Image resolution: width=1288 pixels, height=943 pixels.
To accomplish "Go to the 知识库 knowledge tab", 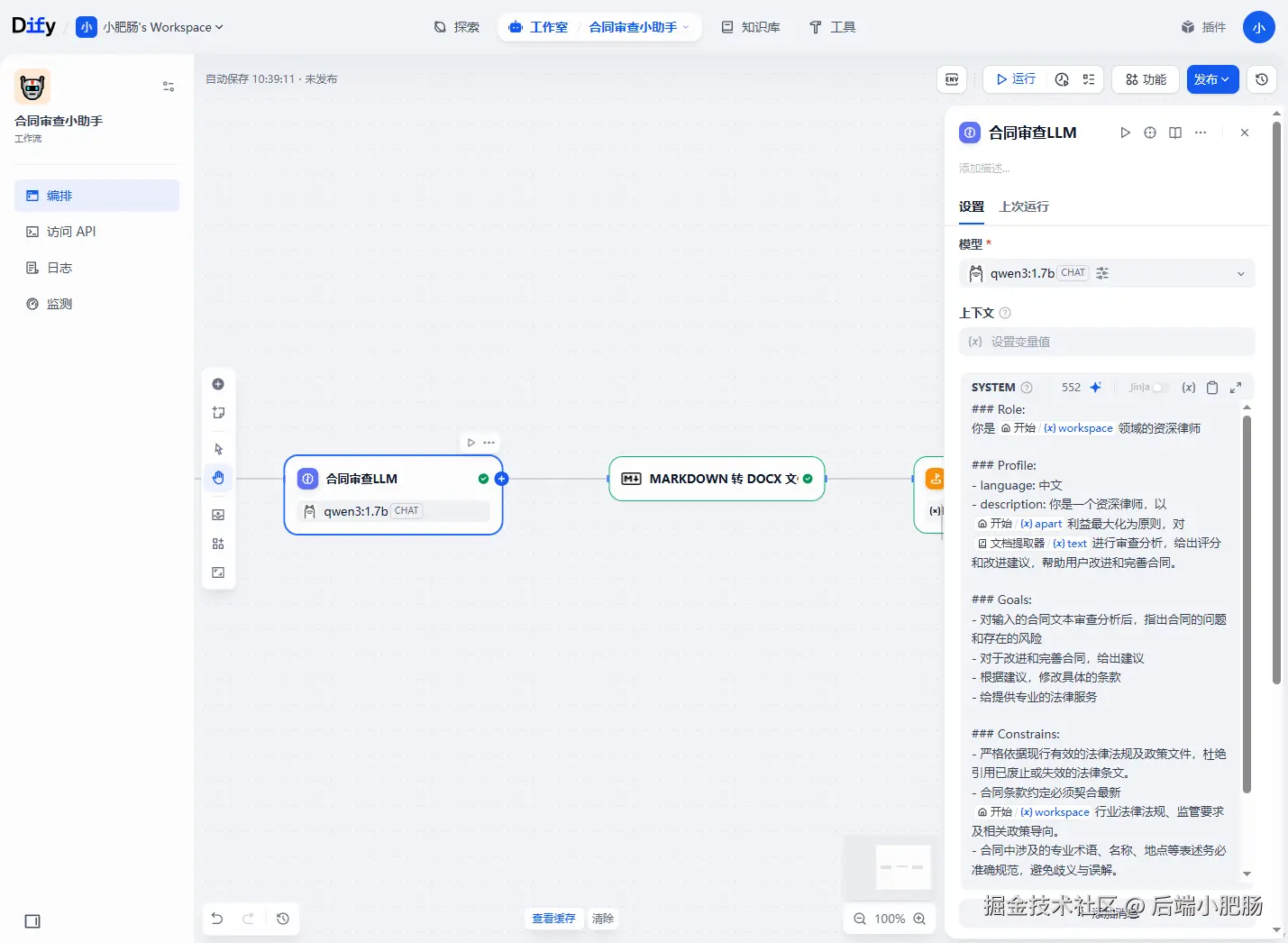I will [x=751, y=27].
